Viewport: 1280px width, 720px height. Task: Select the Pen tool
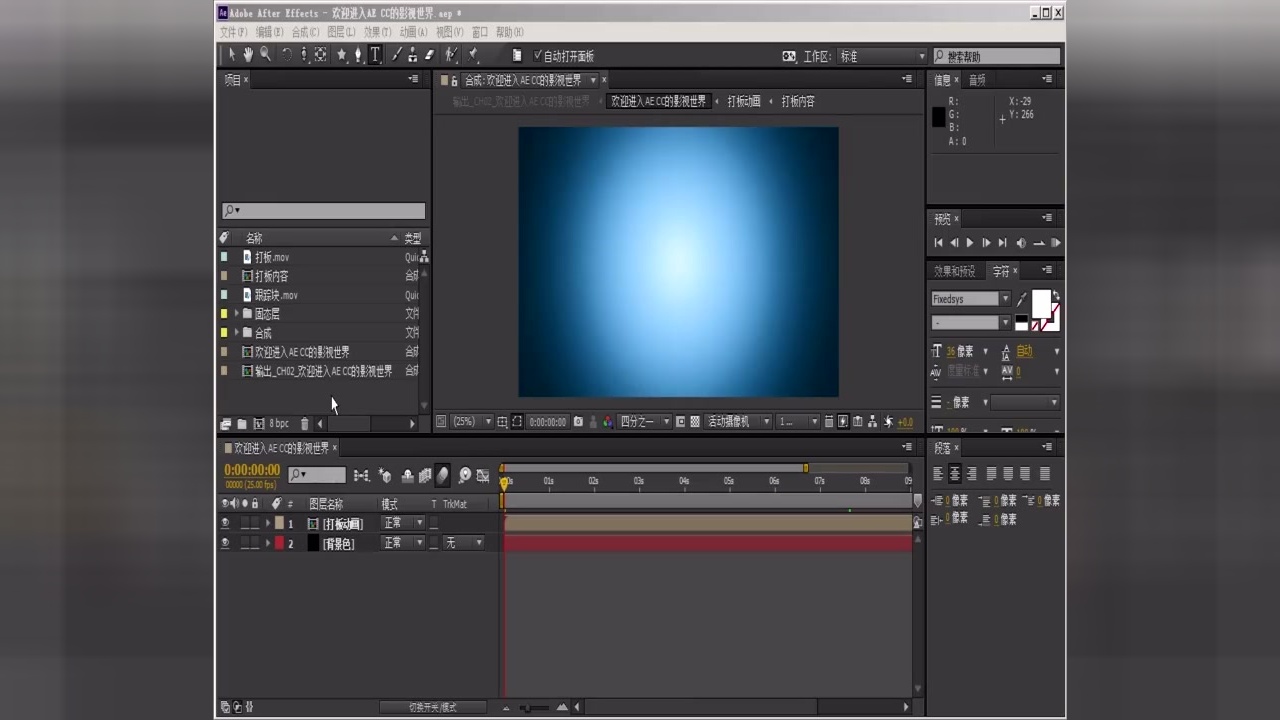(358, 55)
